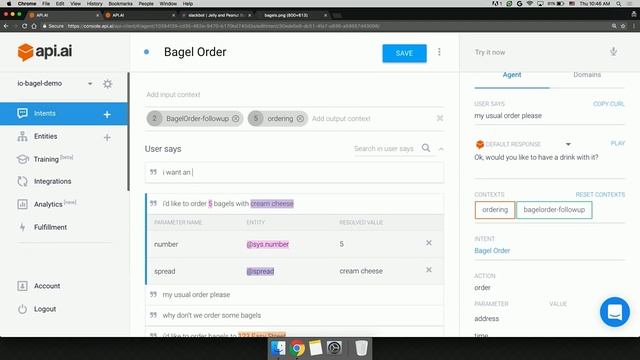Image resolution: width=640 pixels, height=360 pixels.
Task: Open the Bagel Order intent link
Action: [492, 251]
